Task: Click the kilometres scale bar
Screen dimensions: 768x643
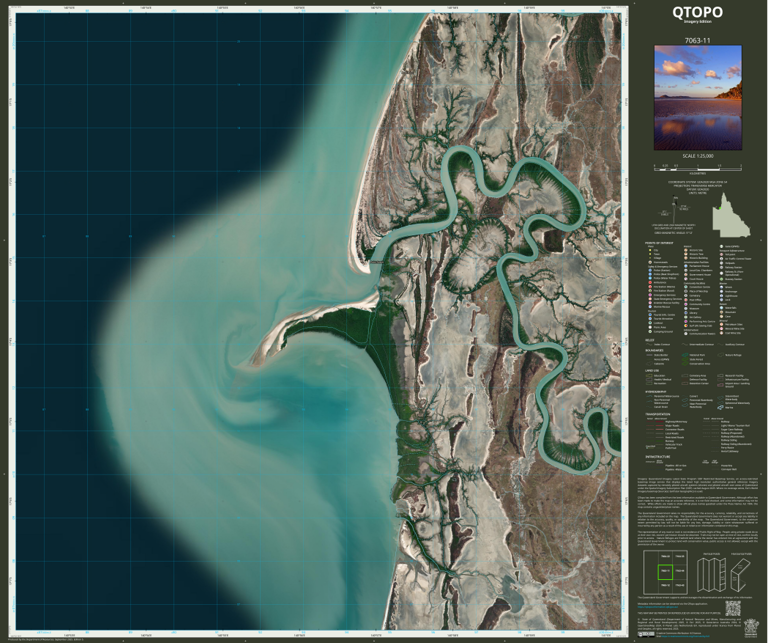Action: point(697,168)
